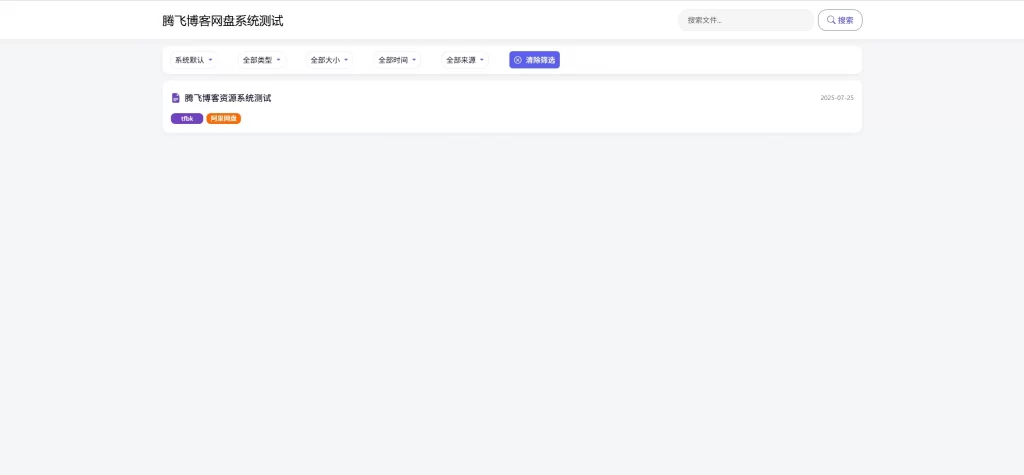Viewport: 1024px width, 475px height.
Task: Select the orange 阿里网盘 tag
Action: click(224, 118)
